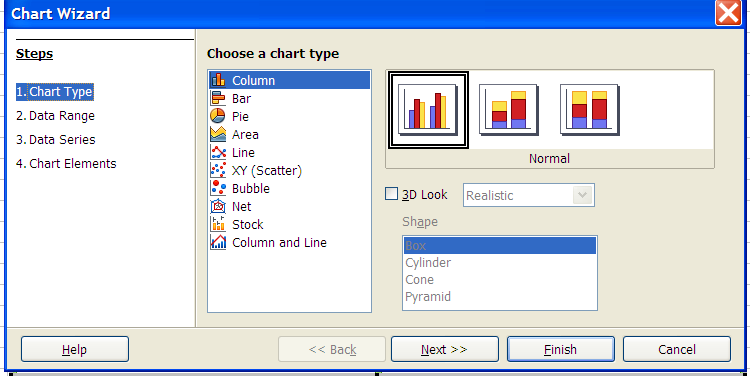Viewport: 750px width, 376px height.
Task: Select Box in the Shape list
Action: [x=500, y=245]
